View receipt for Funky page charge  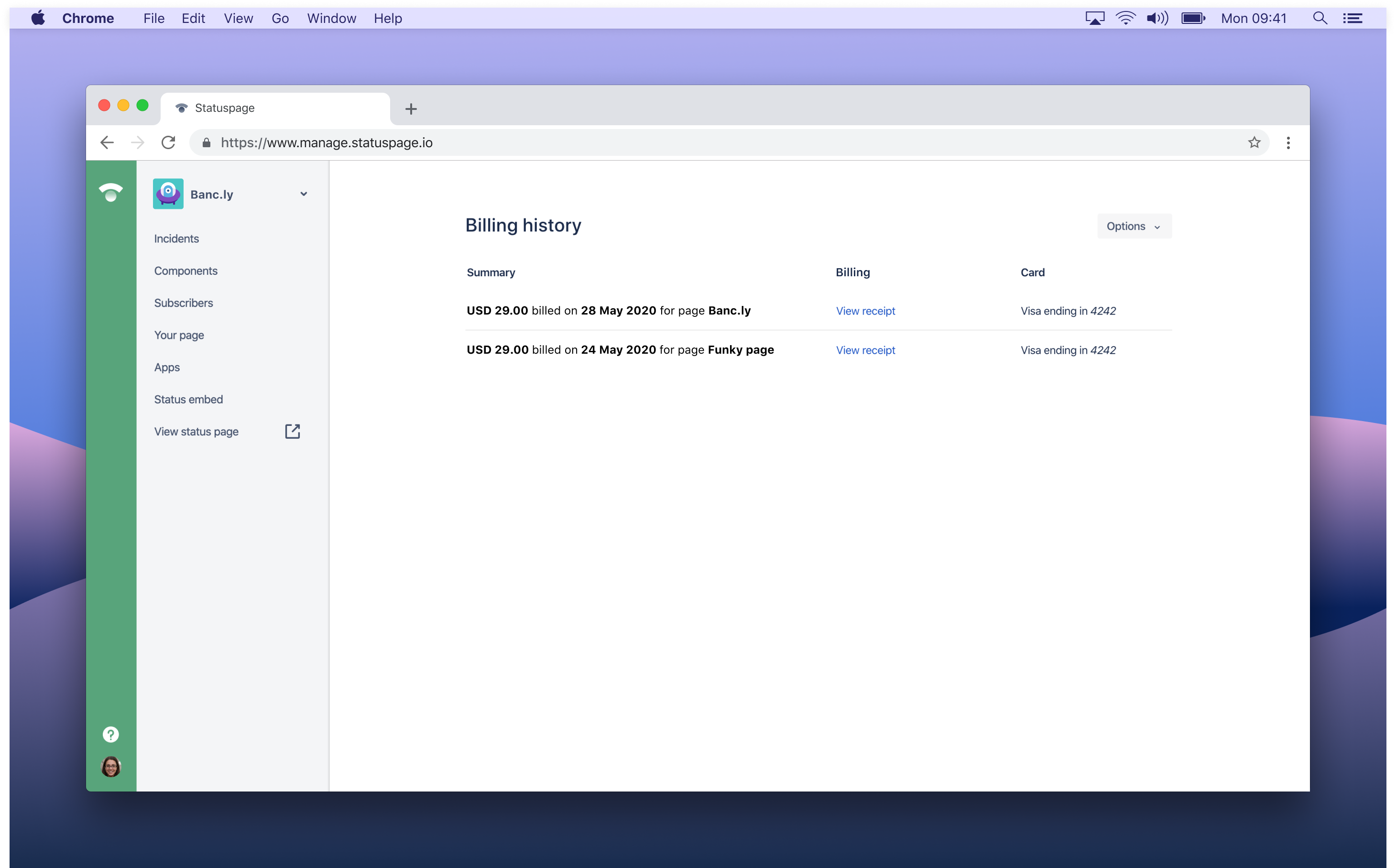(x=865, y=350)
